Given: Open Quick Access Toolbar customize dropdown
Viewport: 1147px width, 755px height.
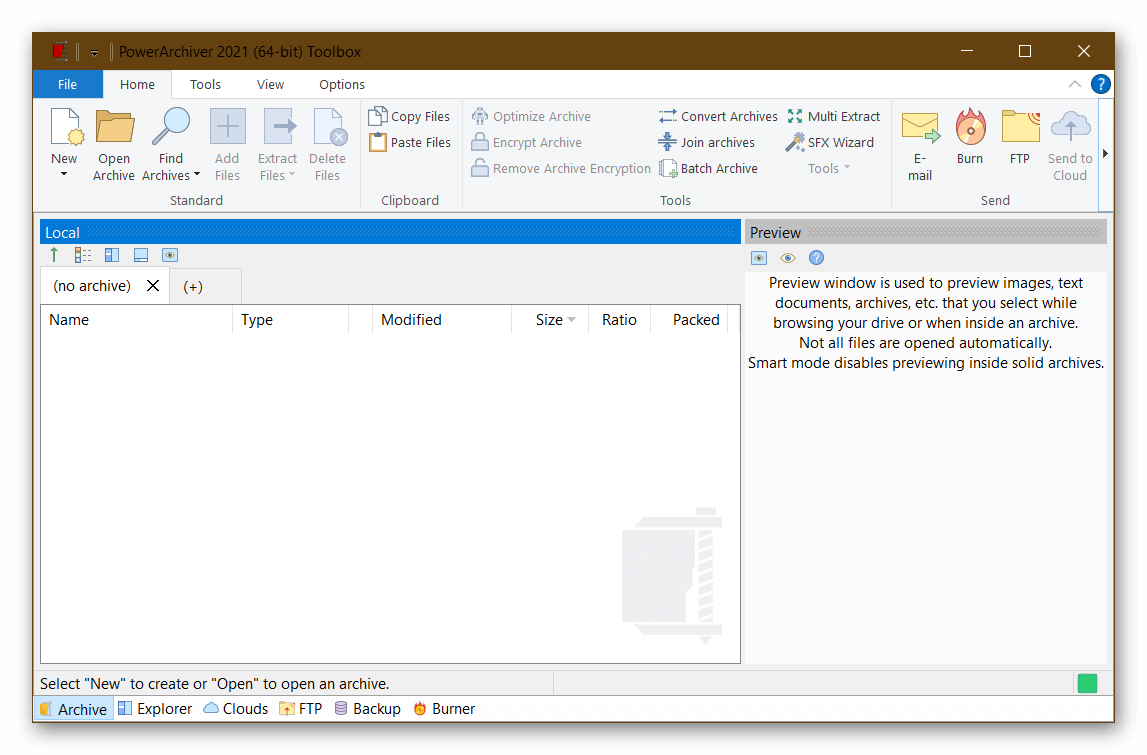Looking at the screenshot, I should (94, 53).
